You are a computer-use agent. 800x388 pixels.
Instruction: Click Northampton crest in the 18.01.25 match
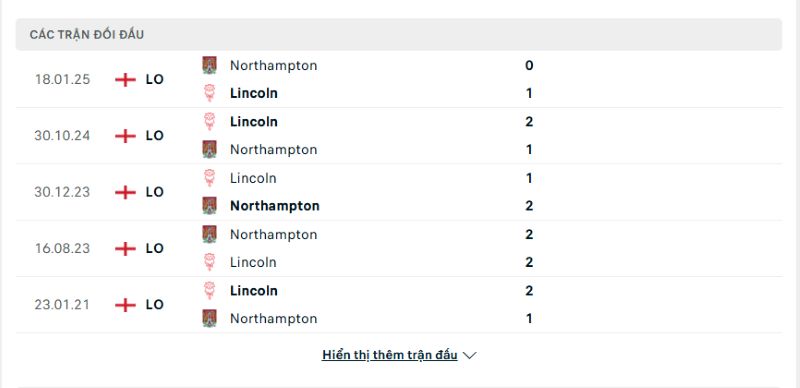click(x=209, y=65)
